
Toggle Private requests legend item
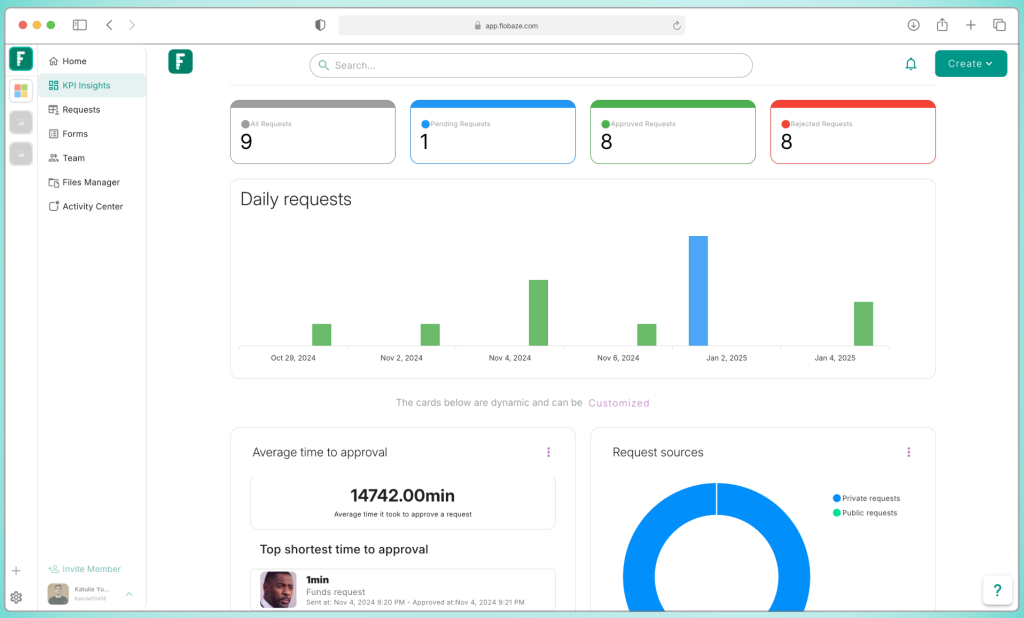pyautogui.click(x=866, y=498)
